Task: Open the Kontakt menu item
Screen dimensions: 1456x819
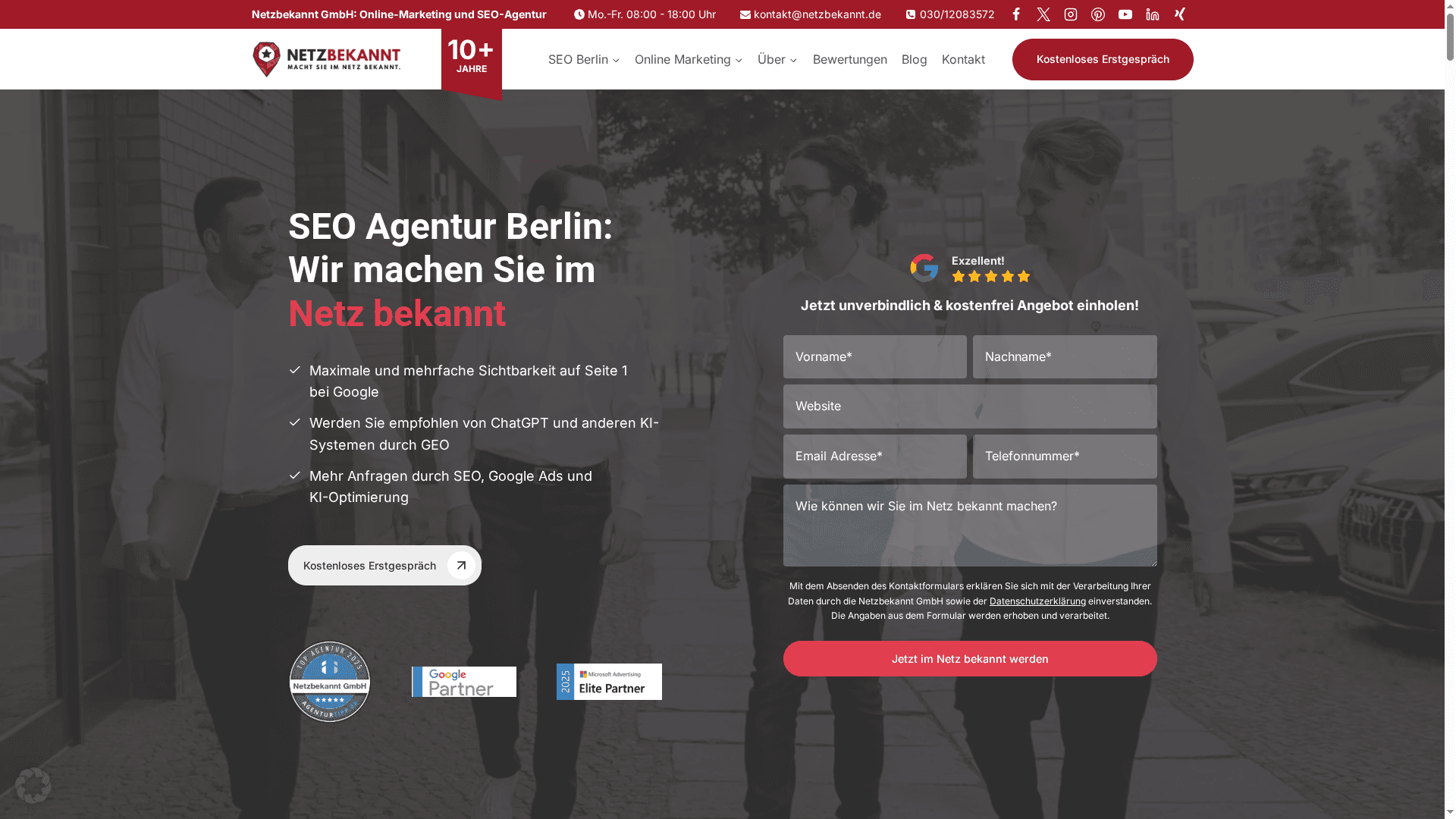Action: click(x=963, y=59)
